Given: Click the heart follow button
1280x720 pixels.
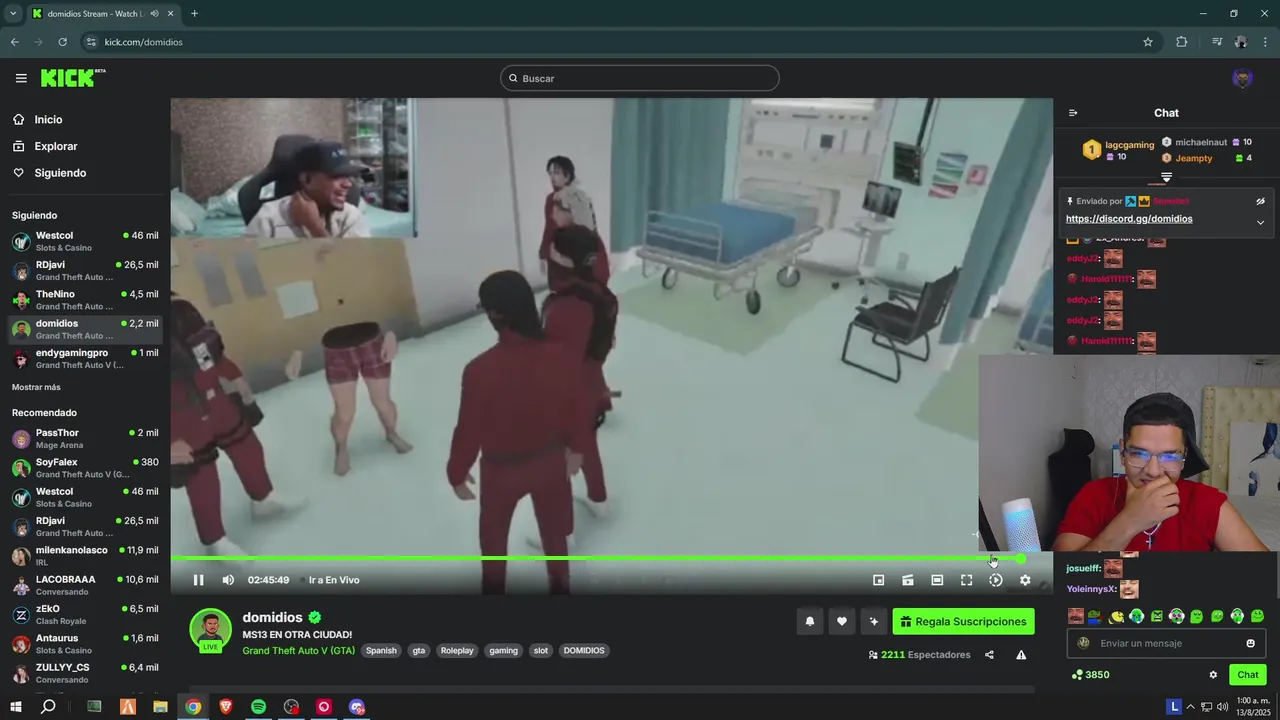Looking at the screenshot, I should pos(842,621).
